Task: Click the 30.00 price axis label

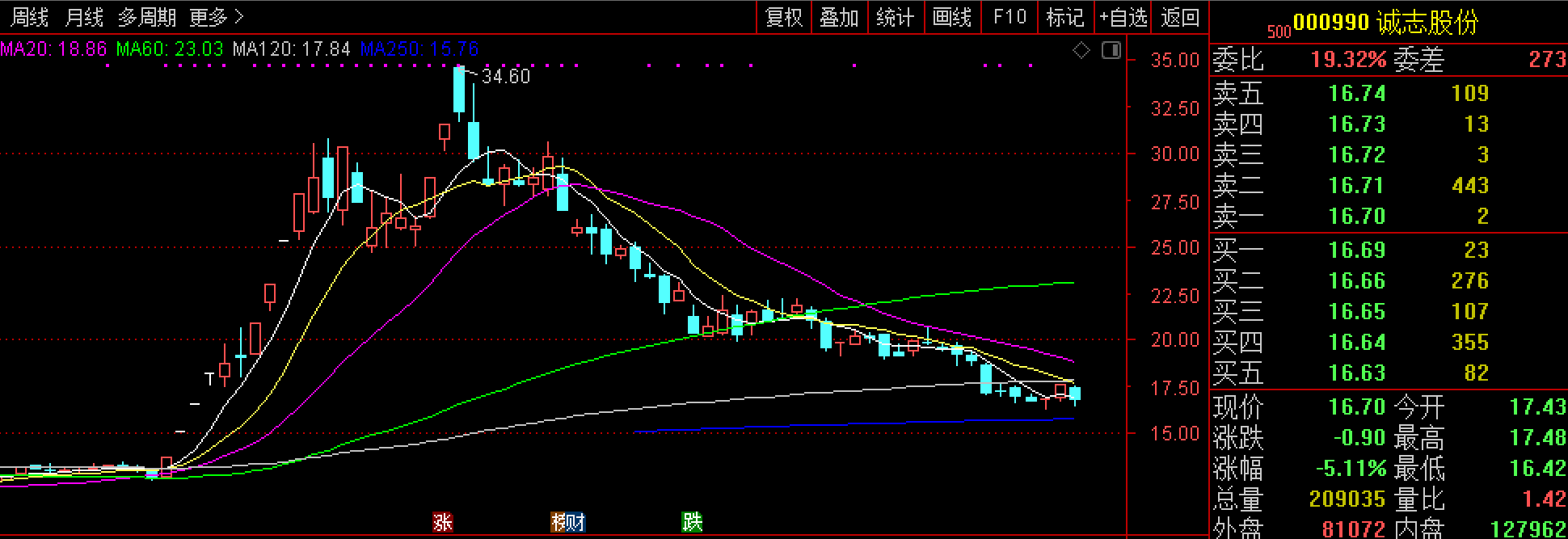Action: (x=1175, y=154)
